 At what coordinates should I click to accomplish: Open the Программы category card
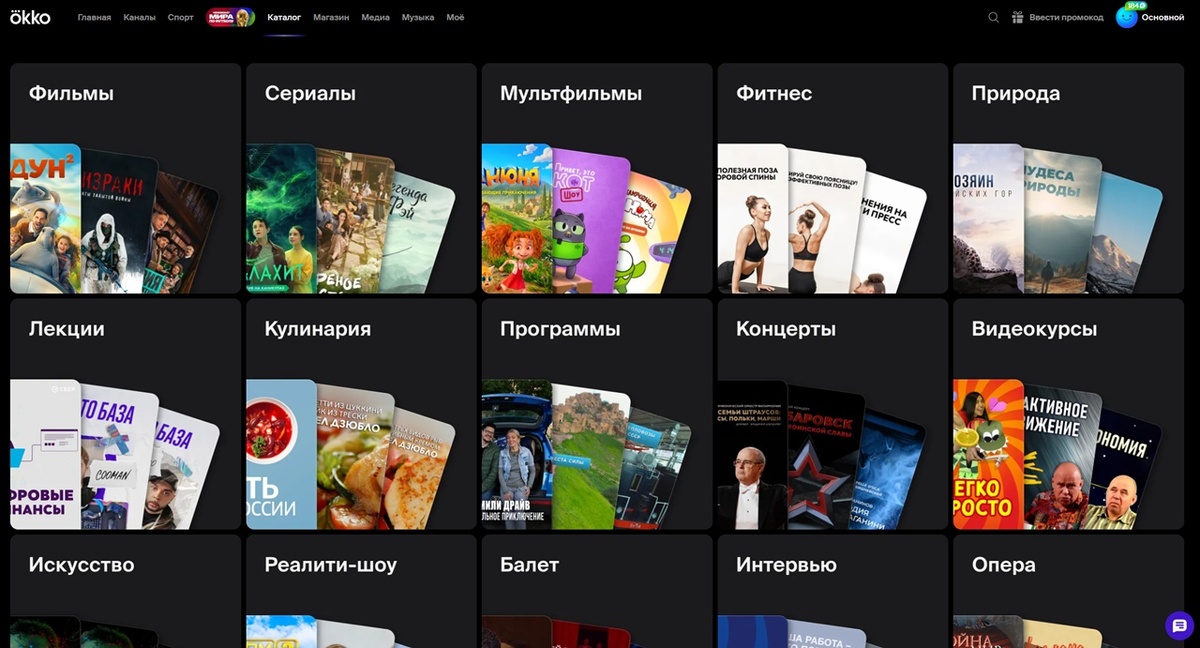597,414
